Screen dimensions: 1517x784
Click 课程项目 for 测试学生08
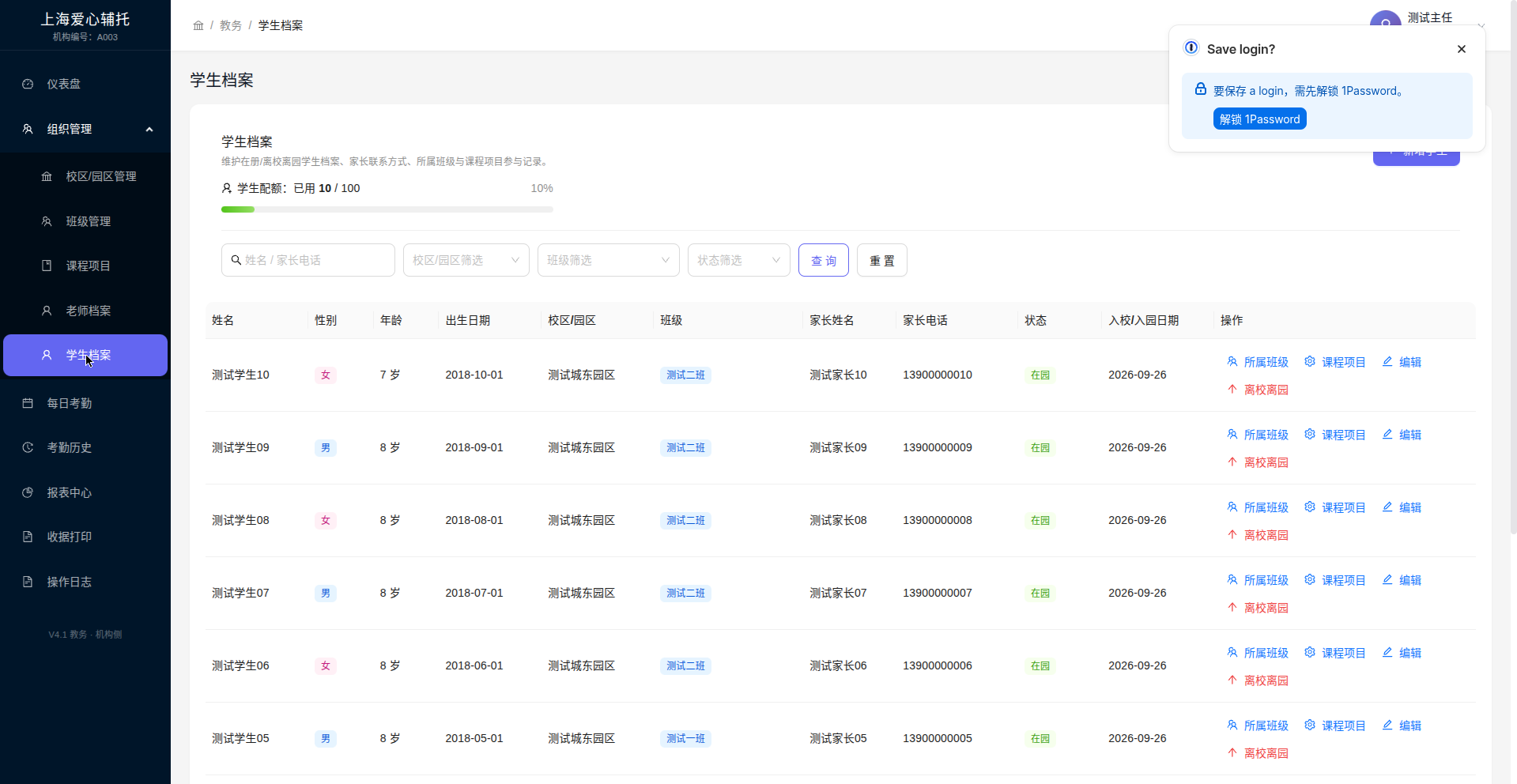pos(1335,507)
